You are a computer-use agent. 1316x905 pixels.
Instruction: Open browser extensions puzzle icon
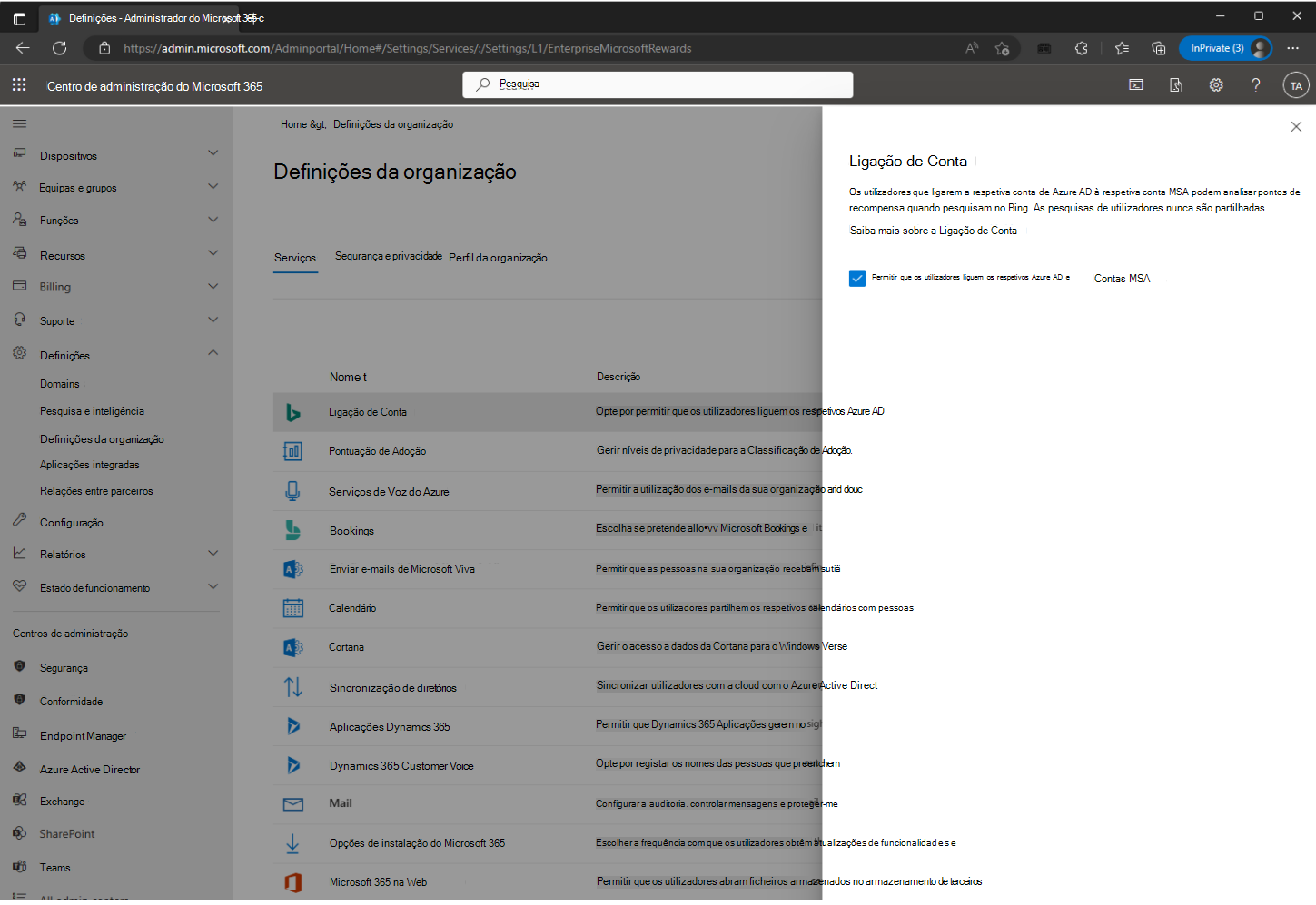1081,48
